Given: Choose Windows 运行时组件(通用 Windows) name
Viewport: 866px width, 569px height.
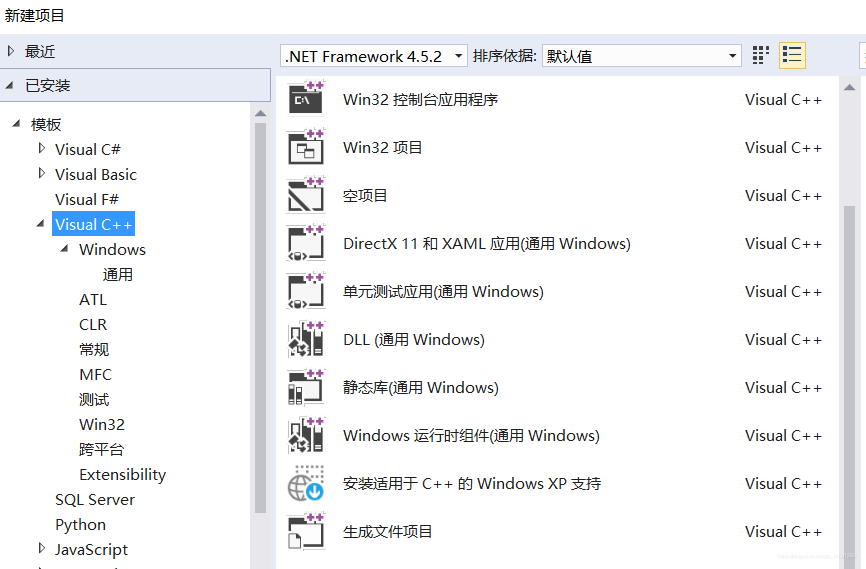Looking at the screenshot, I should pyautogui.click(x=471, y=436).
